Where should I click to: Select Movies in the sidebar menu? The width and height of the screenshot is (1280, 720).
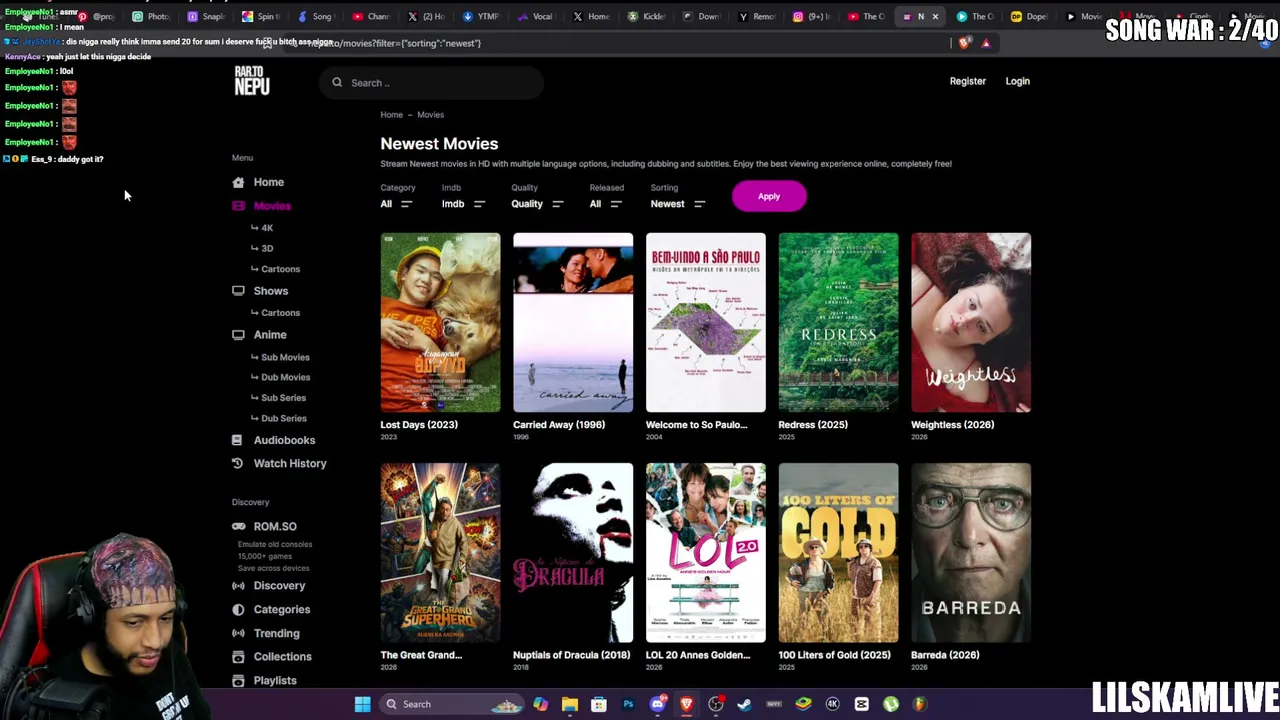(x=272, y=206)
